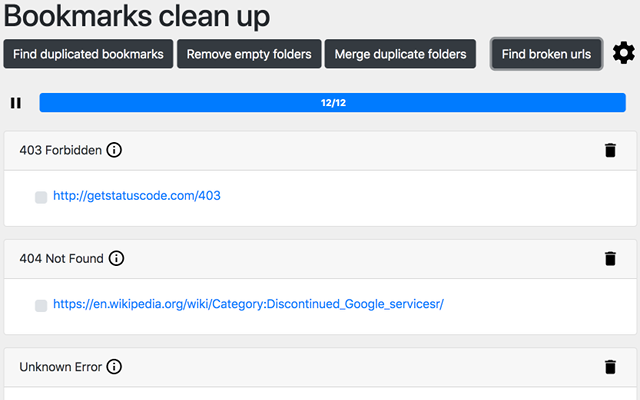Delete the 403 Forbidden group via trash
Screen dimensions: 640x400
click(610, 150)
